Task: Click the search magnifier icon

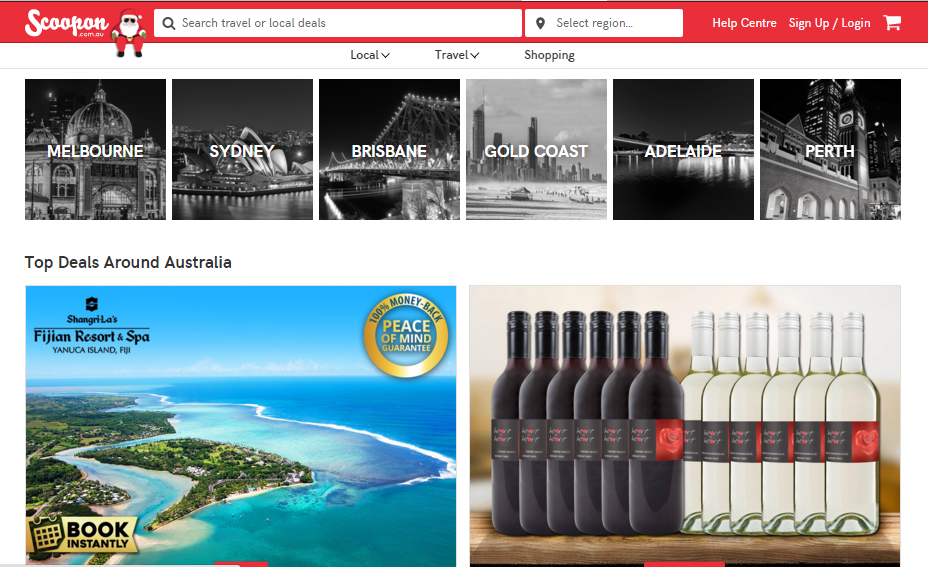Action: coord(169,23)
